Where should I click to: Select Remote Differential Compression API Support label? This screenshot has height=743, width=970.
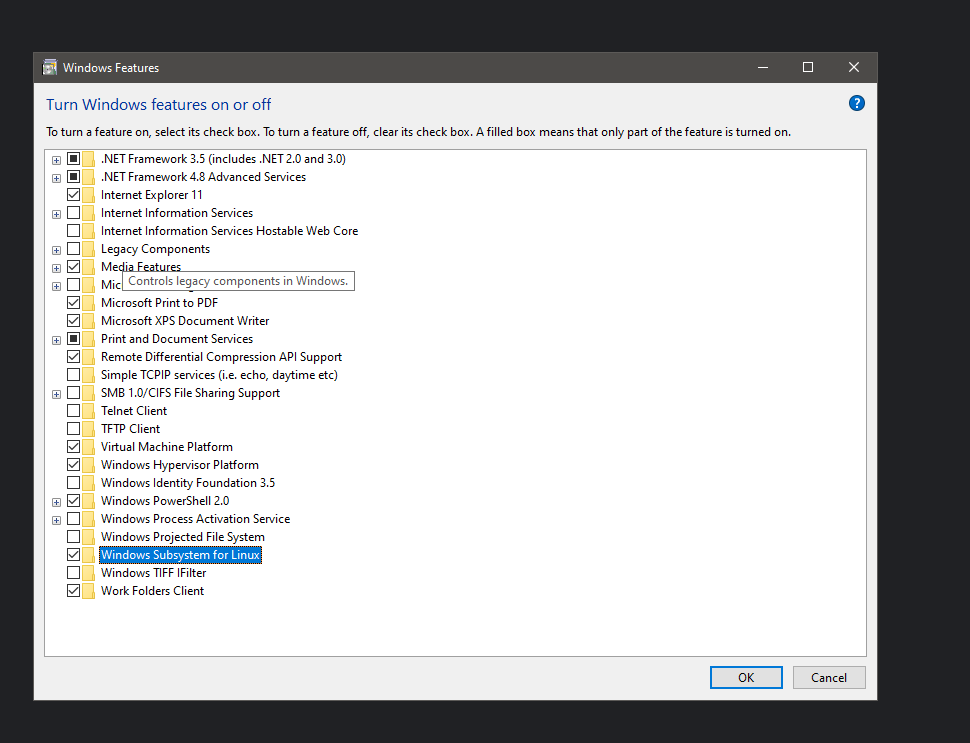coord(221,357)
